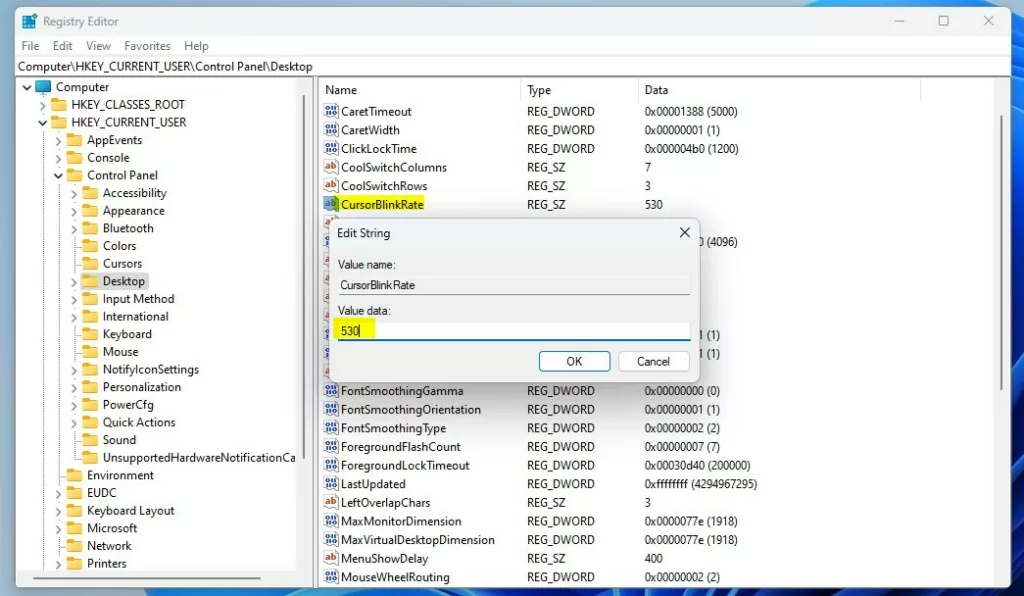1024x596 pixels.
Task: Click the tree pane horizontal scrollbar
Action: pos(147,578)
